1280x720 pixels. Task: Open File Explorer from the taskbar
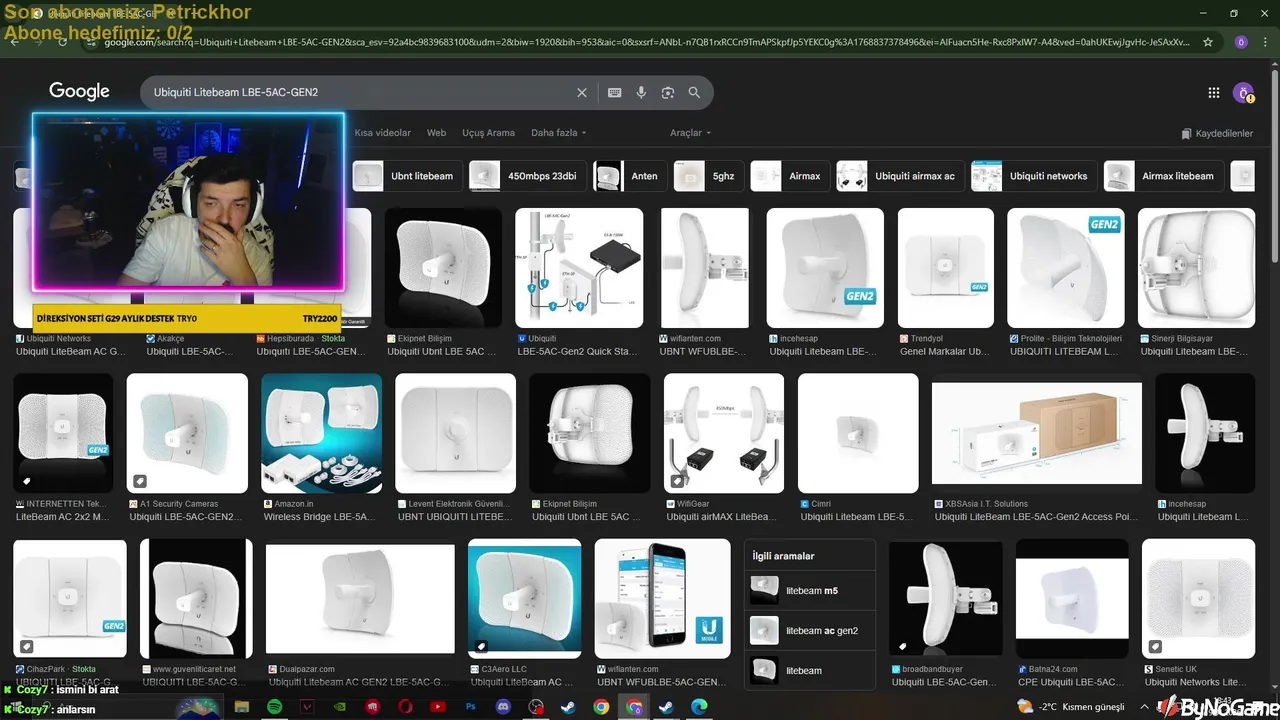[x=241, y=707]
